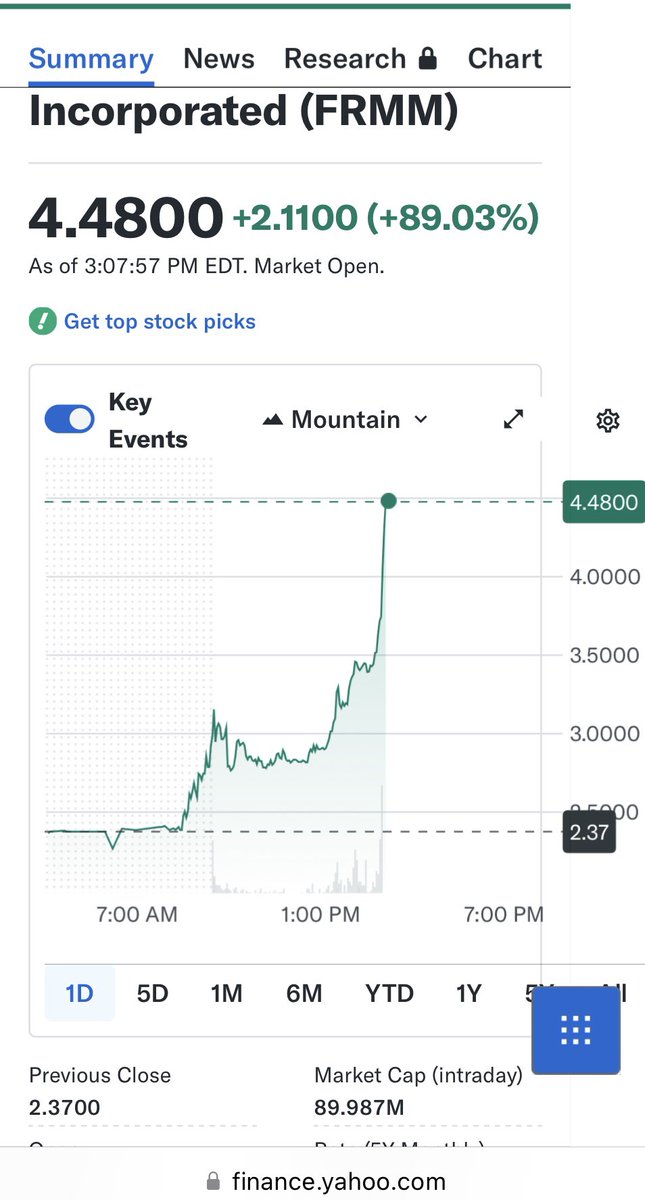Click the mountain chart type icon
645x1200 pixels.
click(x=273, y=420)
